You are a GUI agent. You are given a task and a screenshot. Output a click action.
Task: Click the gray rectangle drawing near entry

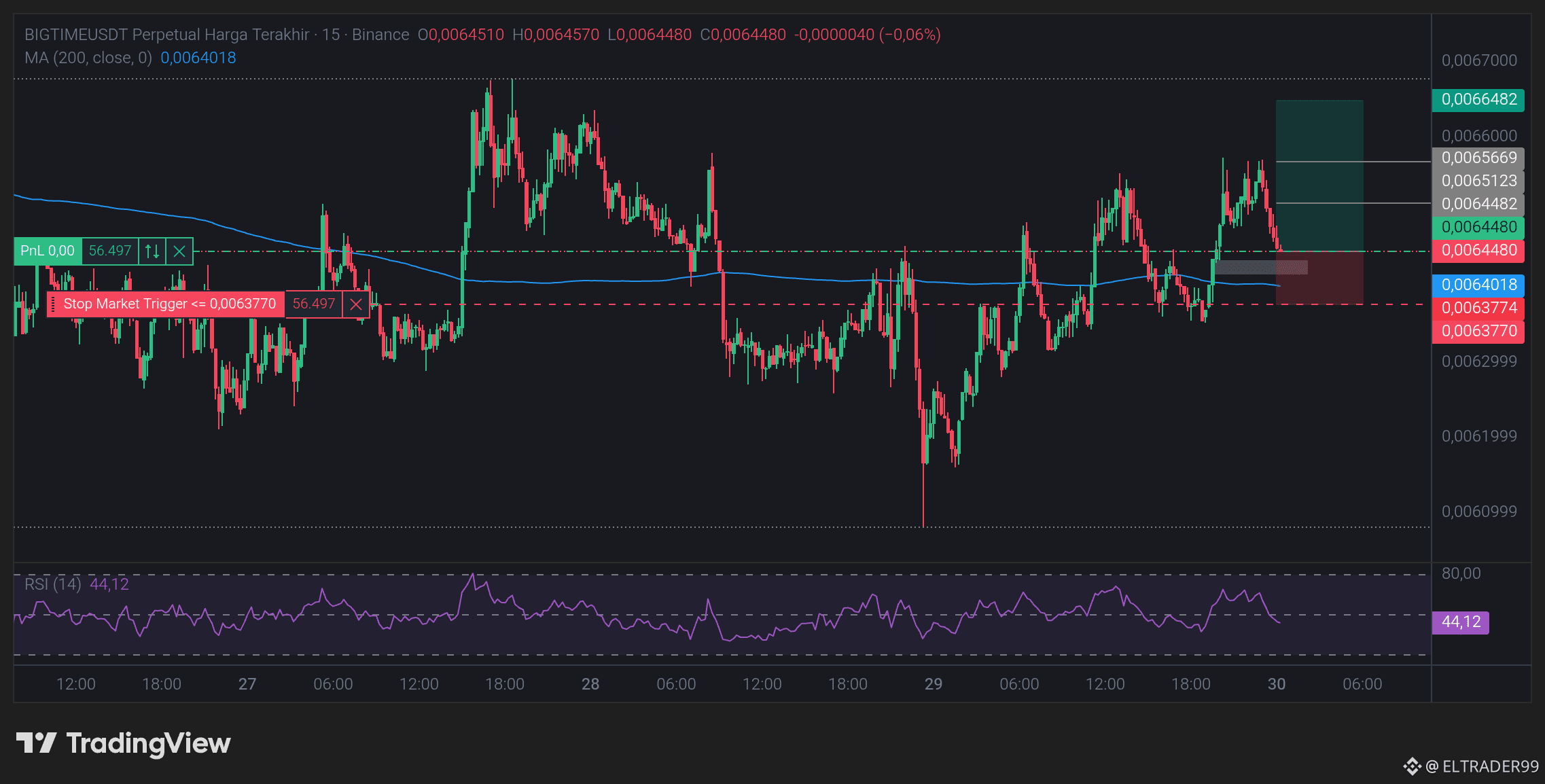click(1260, 268)
